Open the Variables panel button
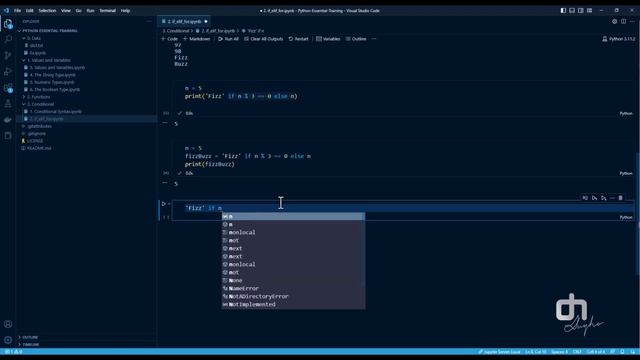 (328, 39)
